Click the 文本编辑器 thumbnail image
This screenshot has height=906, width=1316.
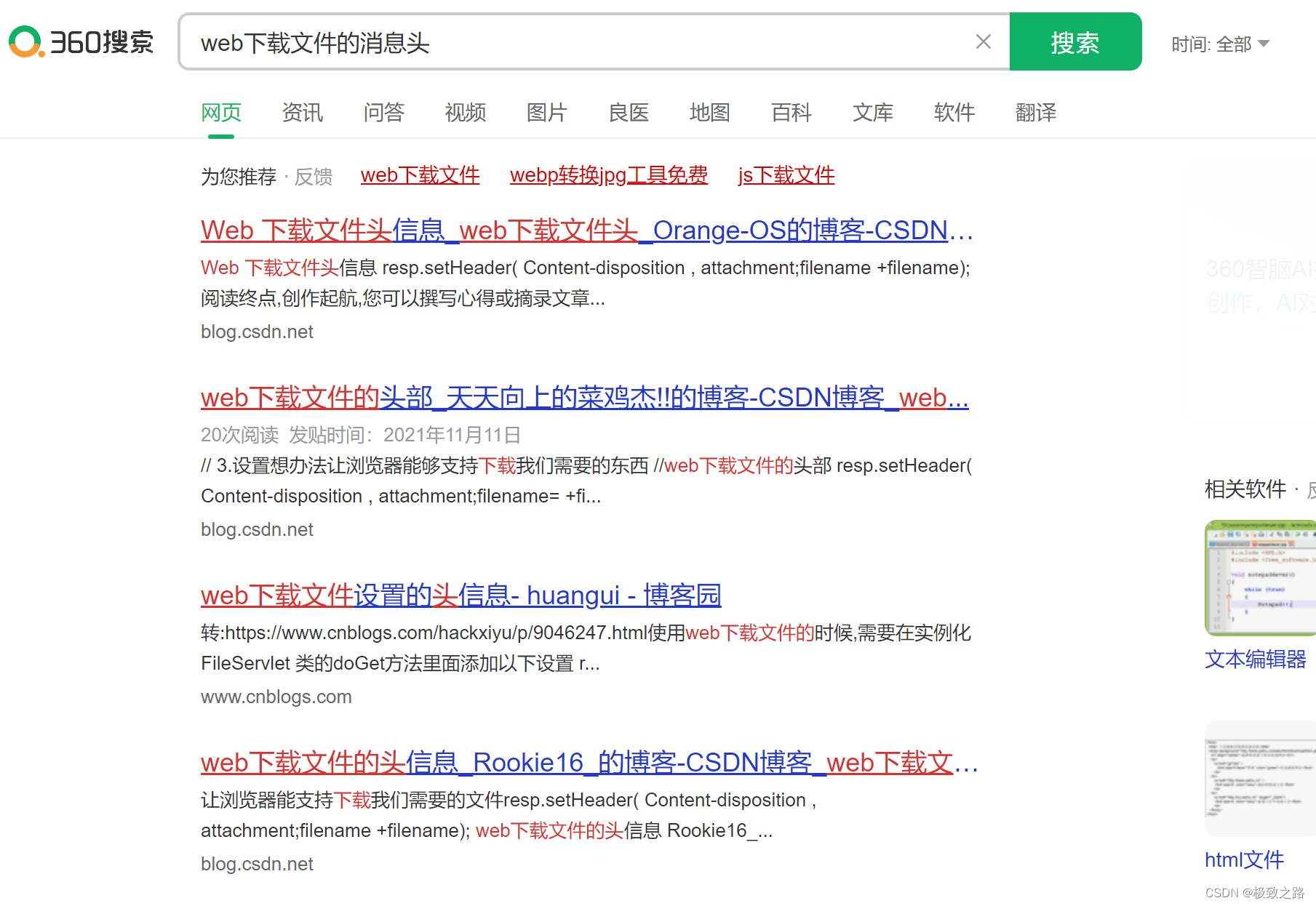[x=1260, y=578]
